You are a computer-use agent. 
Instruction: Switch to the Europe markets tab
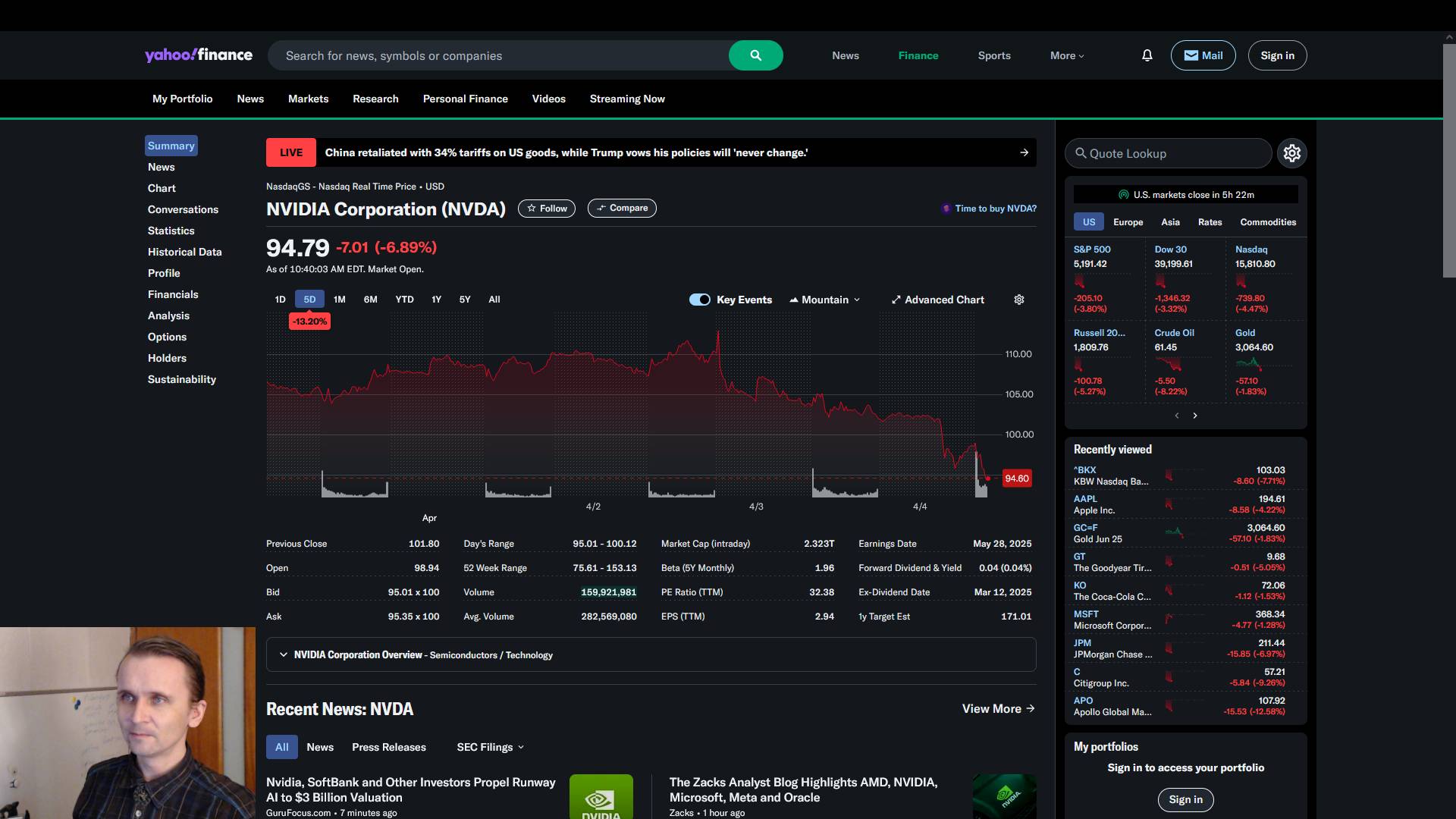1128,222
